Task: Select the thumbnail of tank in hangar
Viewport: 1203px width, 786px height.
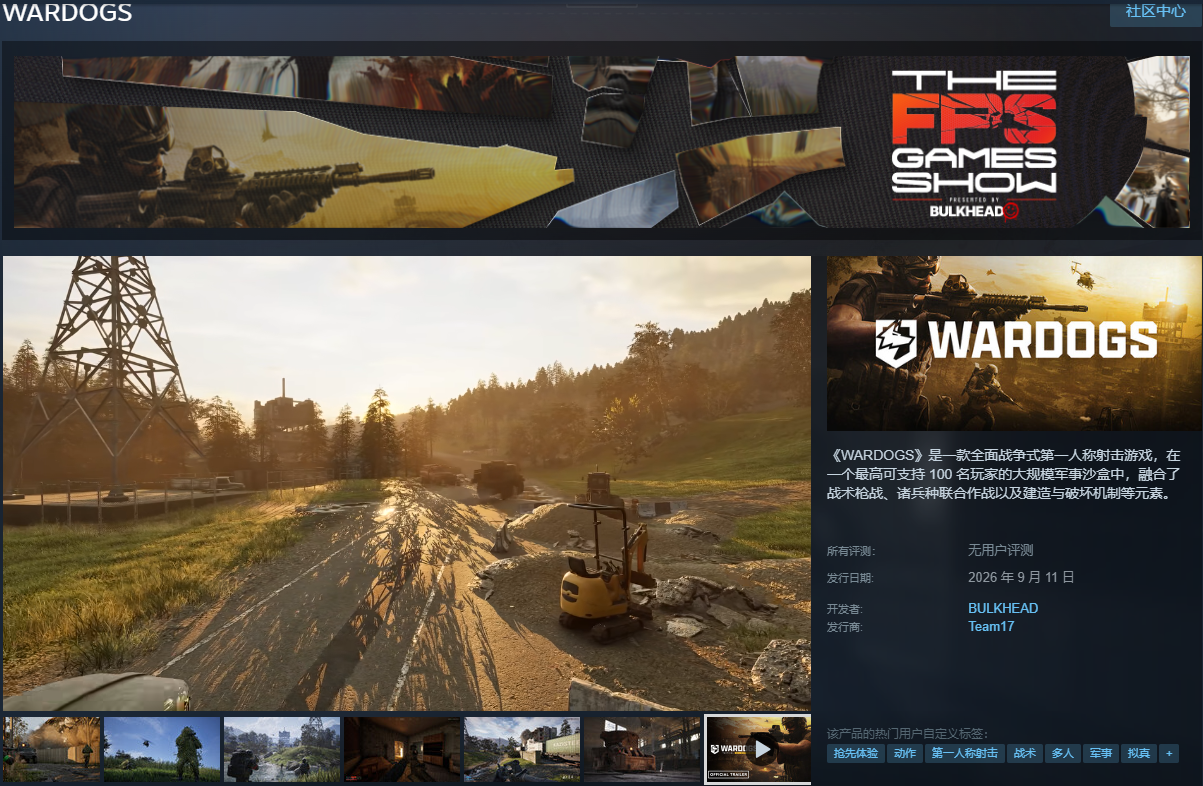Action: coord(642,749)
